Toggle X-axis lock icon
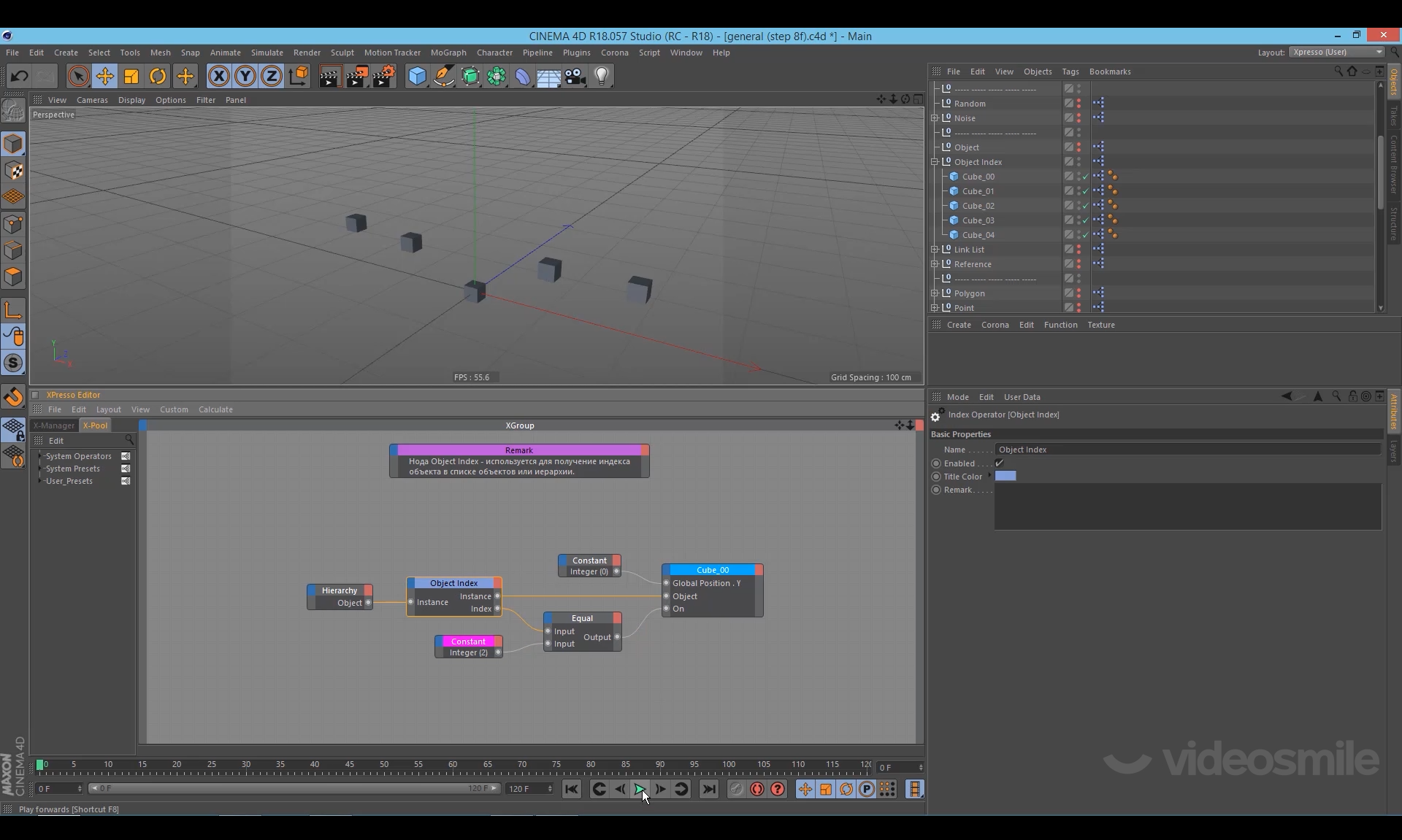Viewport: 1402px width, 840px height. click(x=218, y=76)
